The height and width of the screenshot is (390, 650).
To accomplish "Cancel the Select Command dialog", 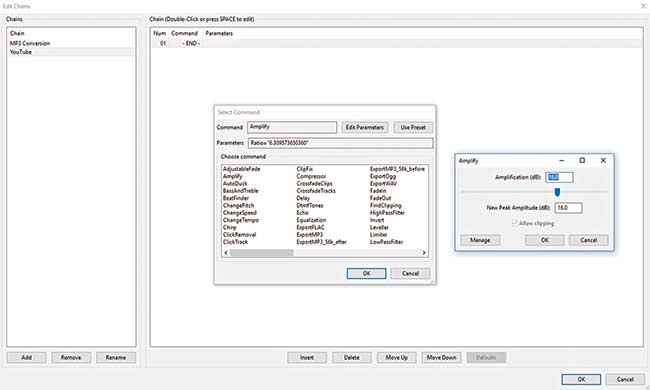I will click(x=410, y=273).
